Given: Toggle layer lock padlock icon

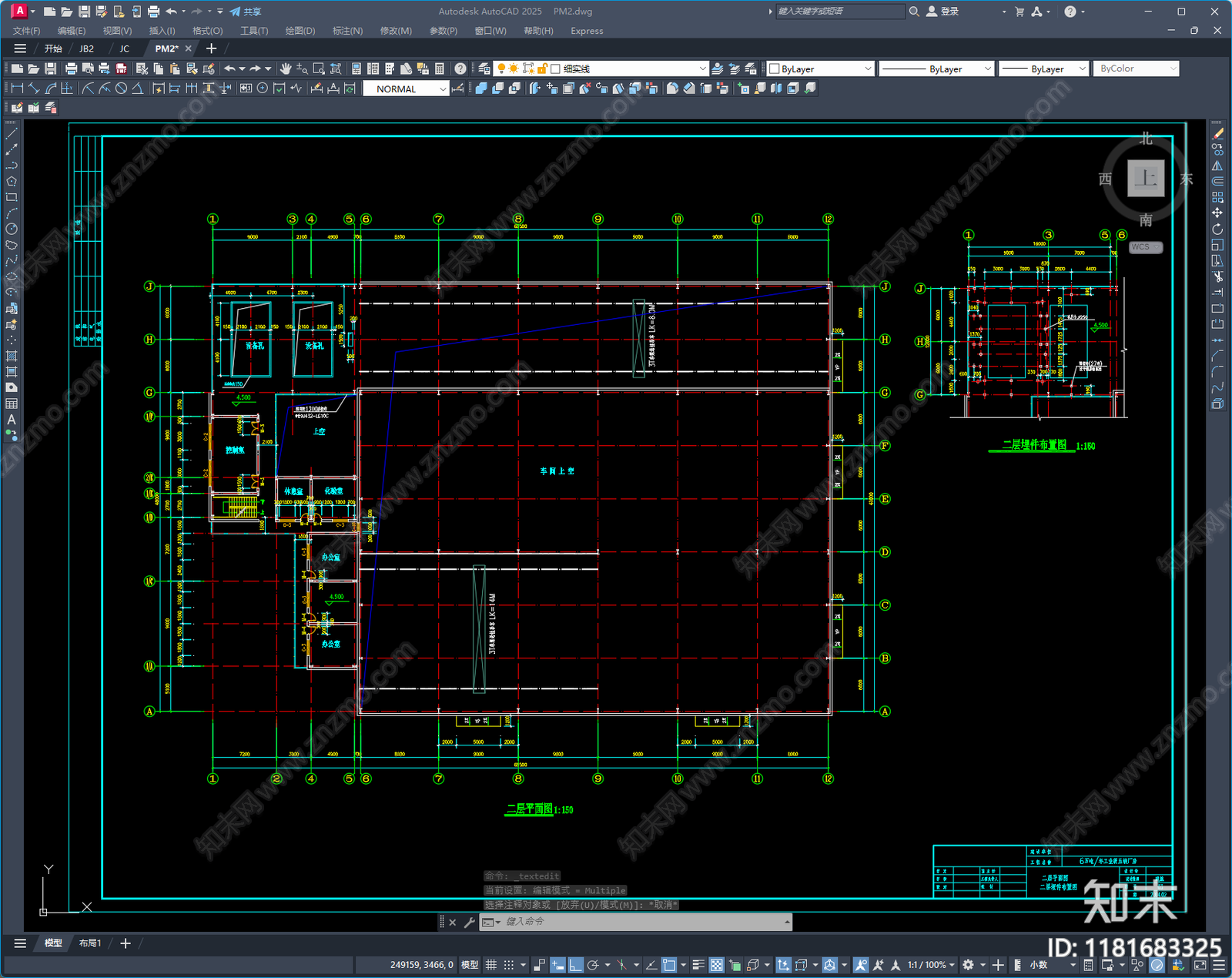Looking at the screenshot, I should point(542,69).
